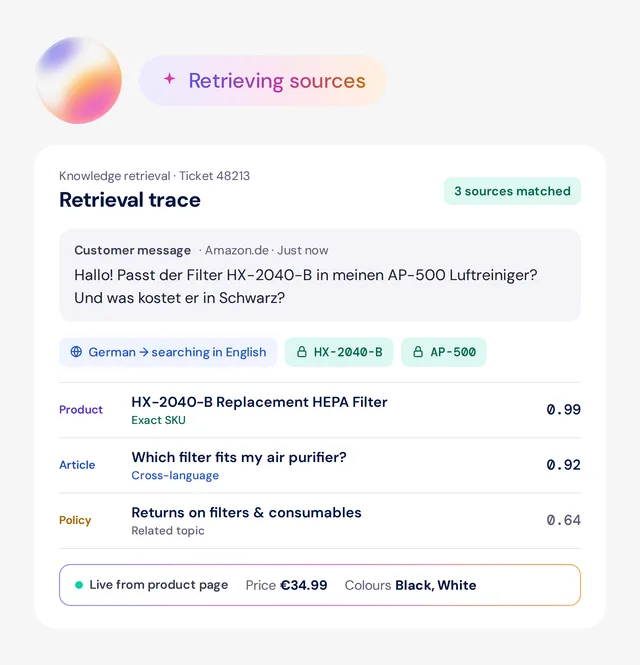
Task: Click the Retrieving sources pill
Action: tap(263, 81)
